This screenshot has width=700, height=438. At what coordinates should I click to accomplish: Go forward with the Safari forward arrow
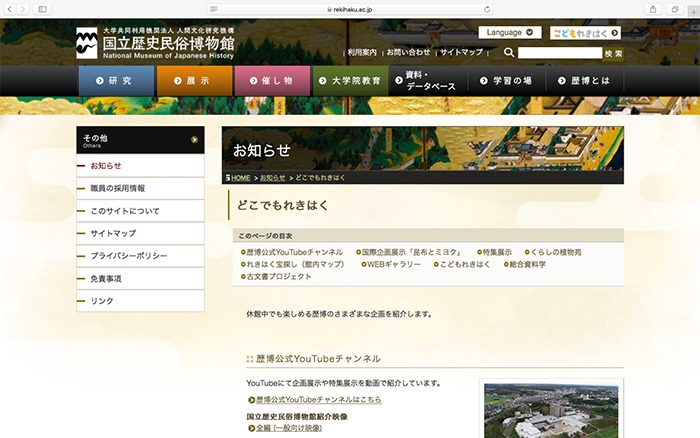[23, 9]
